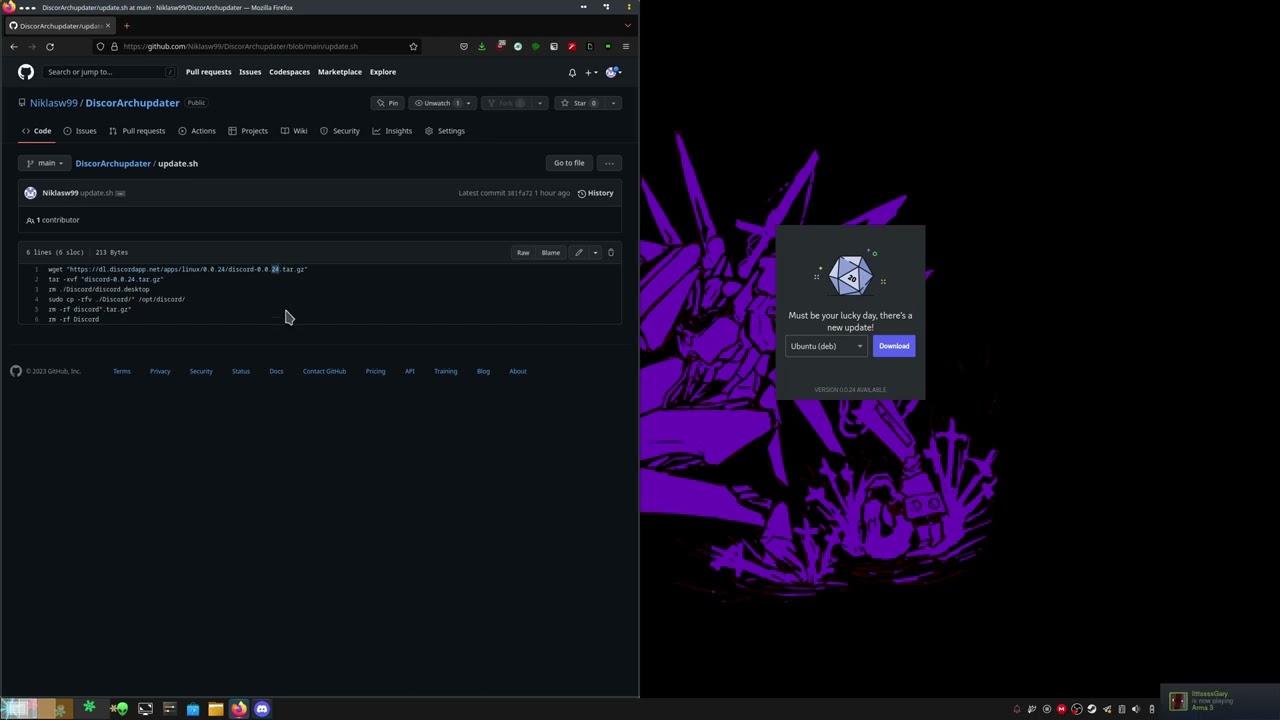Click the site shield tracking icon
Viewport: 1280px width, 720px height.
(100, 46)
